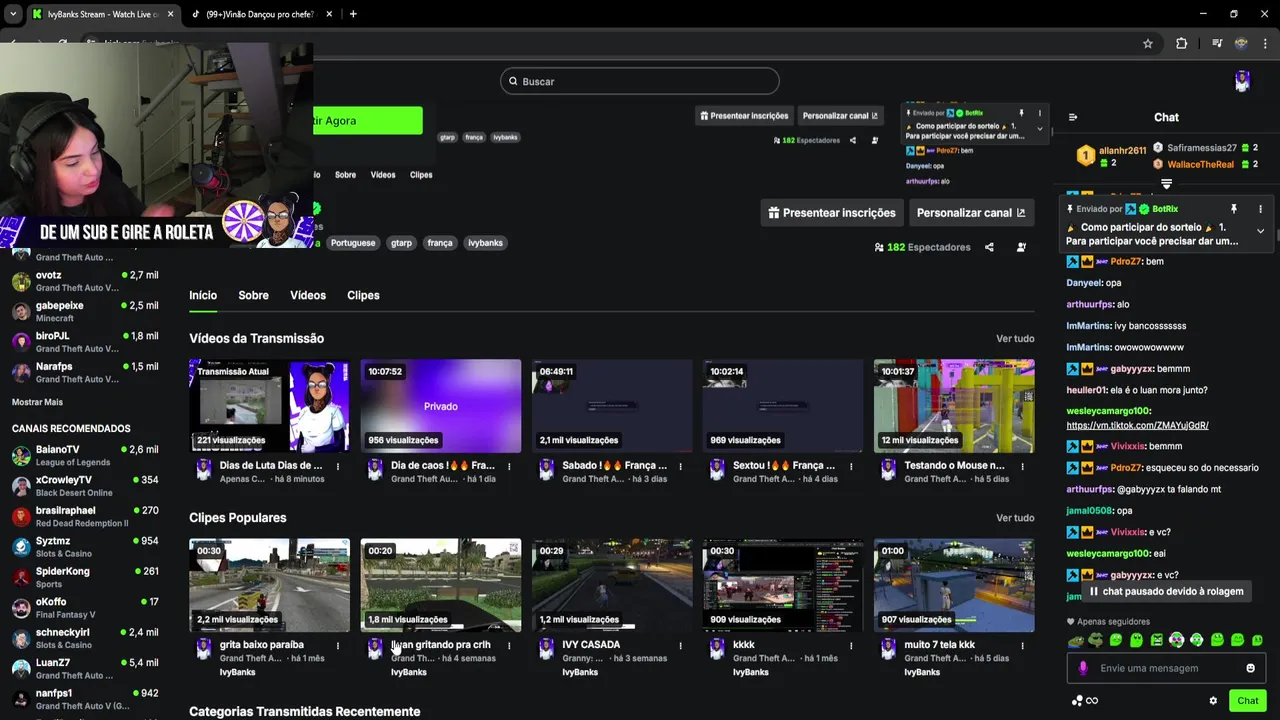Play the luan gritando pra crlh clip thumbnail
This screenshot has height=720, width=1280.
[441, 585]
